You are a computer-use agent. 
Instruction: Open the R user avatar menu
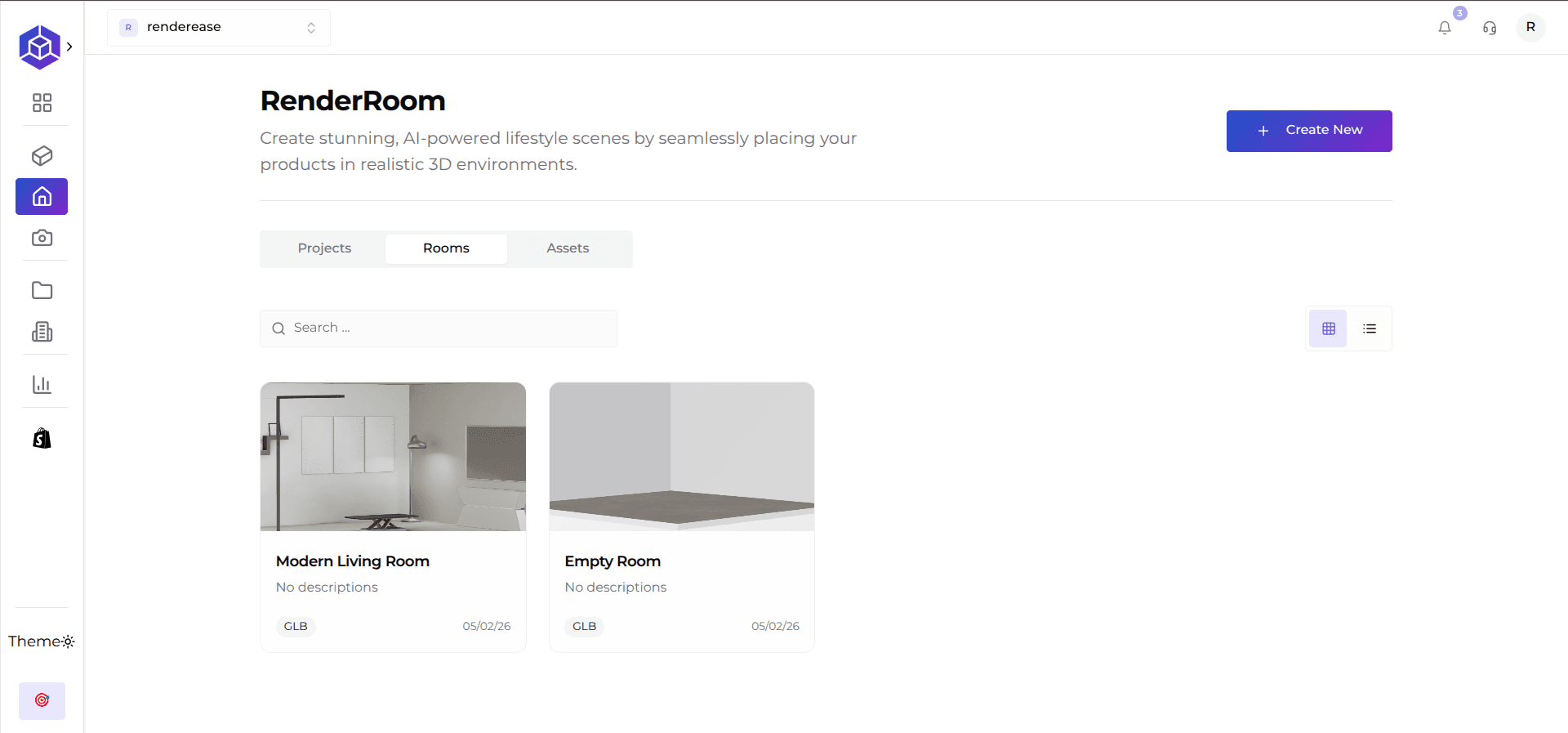pyautogui.click(x=1530, y=27)
